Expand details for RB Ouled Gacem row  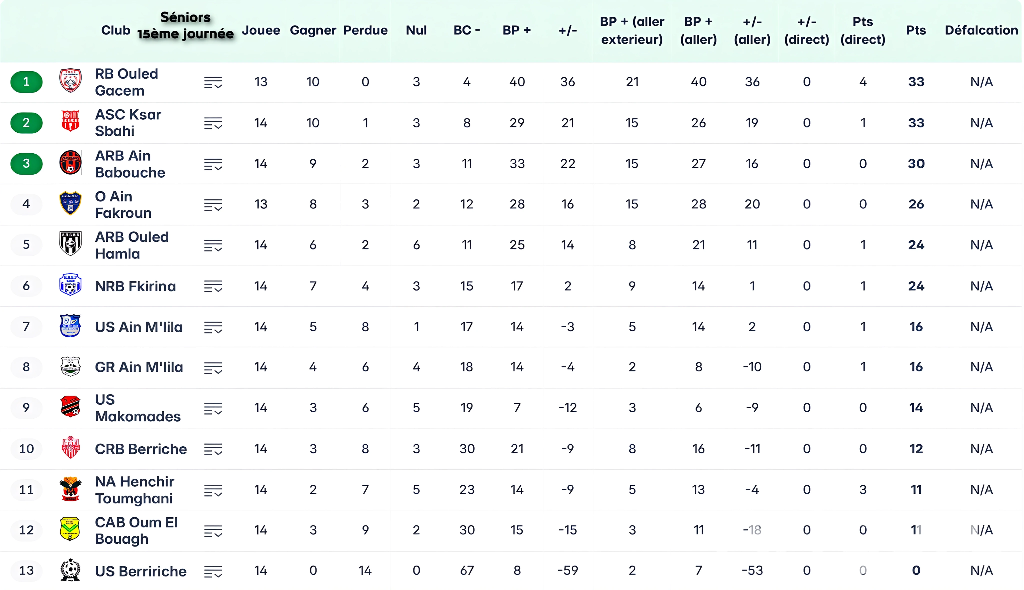coord(213,82)
